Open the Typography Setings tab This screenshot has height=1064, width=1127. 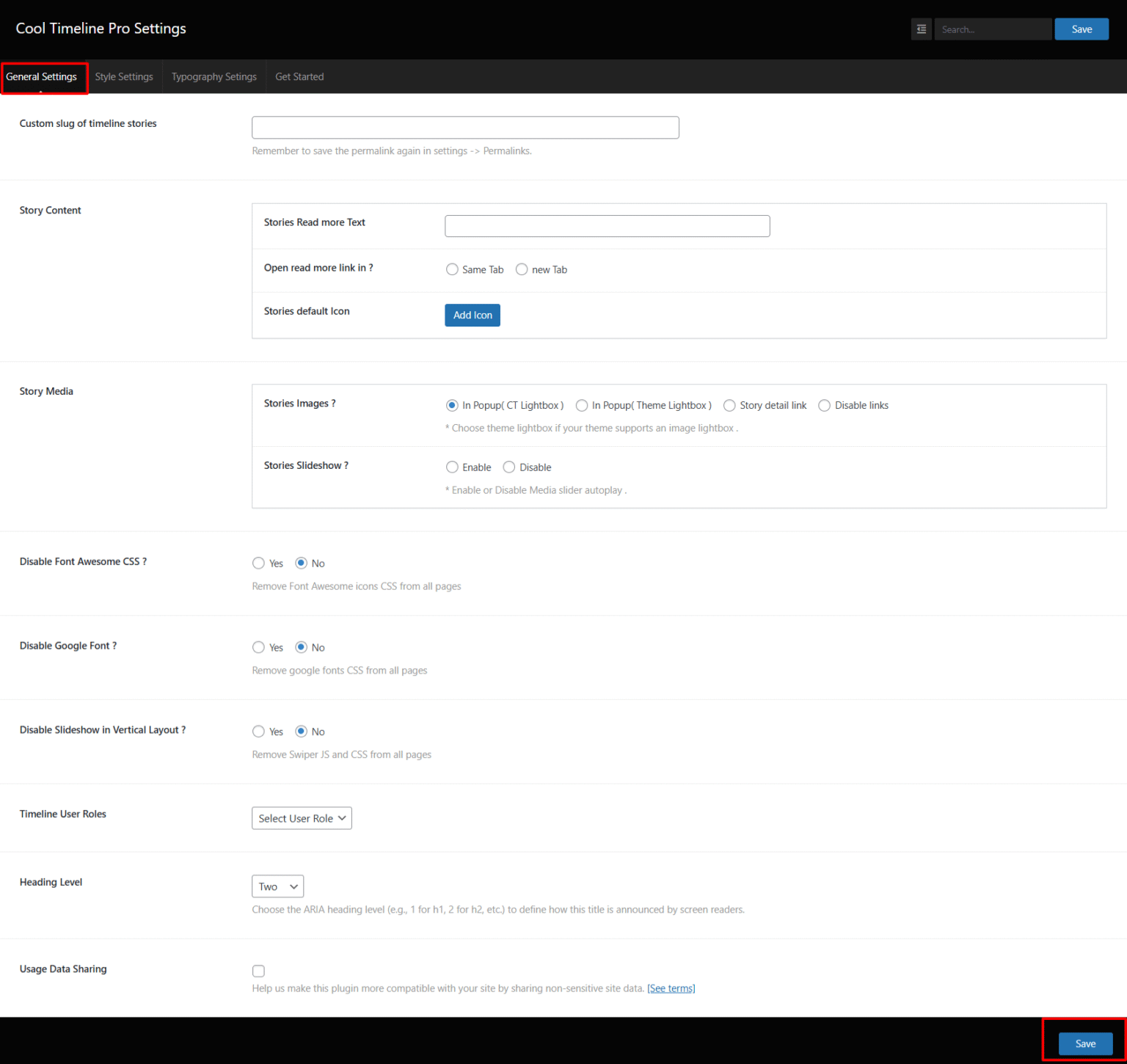pos(214,76)
